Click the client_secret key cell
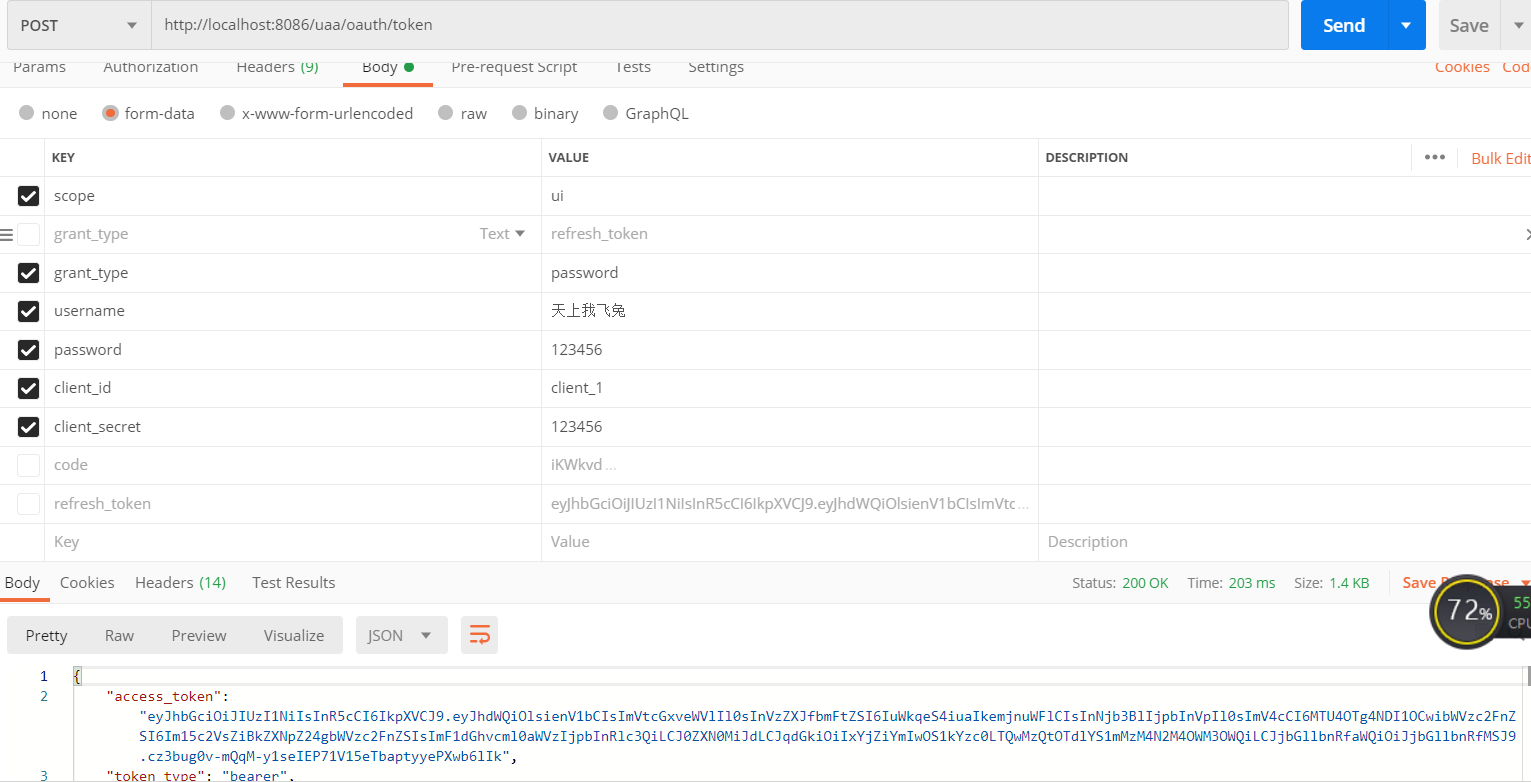1531x782 pixels. point(293,427)
